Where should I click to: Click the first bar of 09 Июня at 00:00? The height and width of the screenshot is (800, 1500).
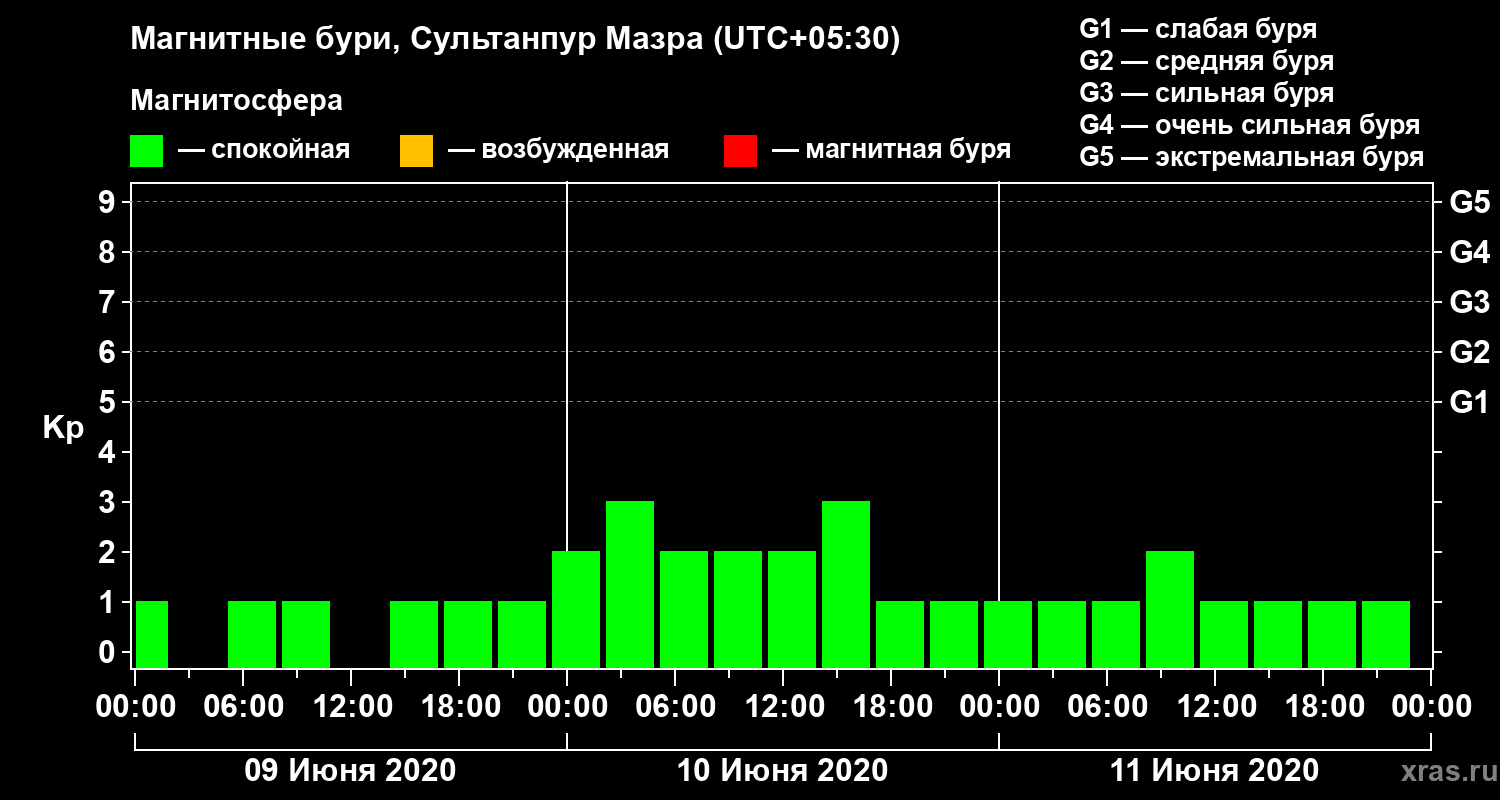point(152,634)
